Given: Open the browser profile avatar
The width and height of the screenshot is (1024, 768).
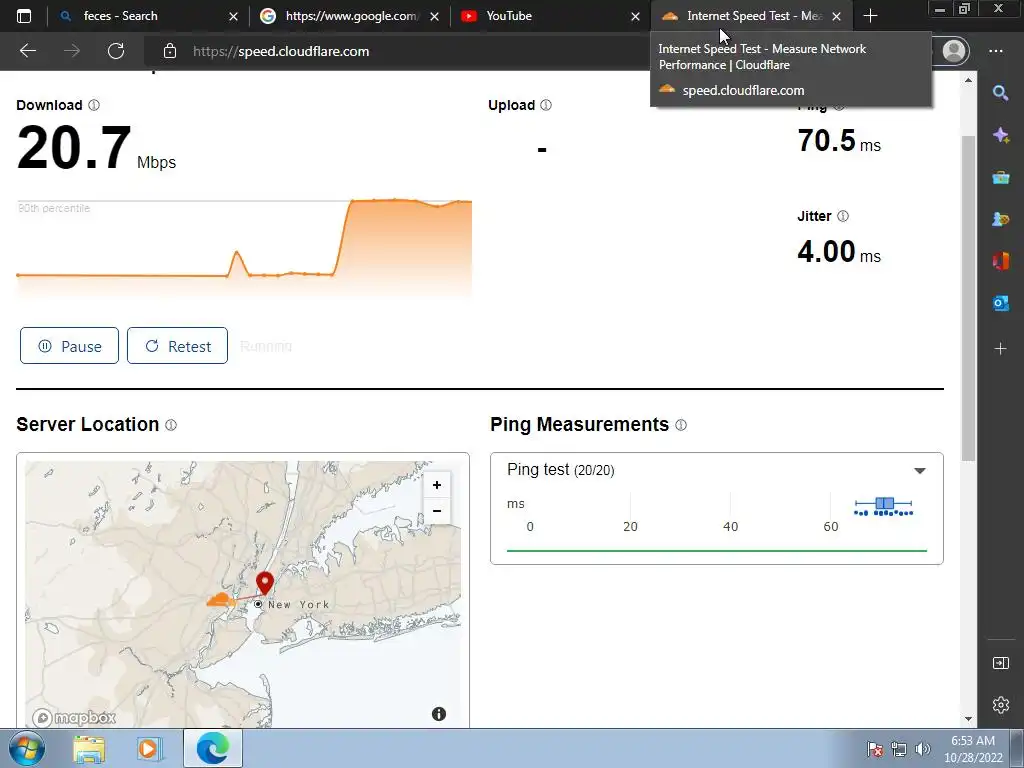Looking at the screenshot, I should point(954,51).
